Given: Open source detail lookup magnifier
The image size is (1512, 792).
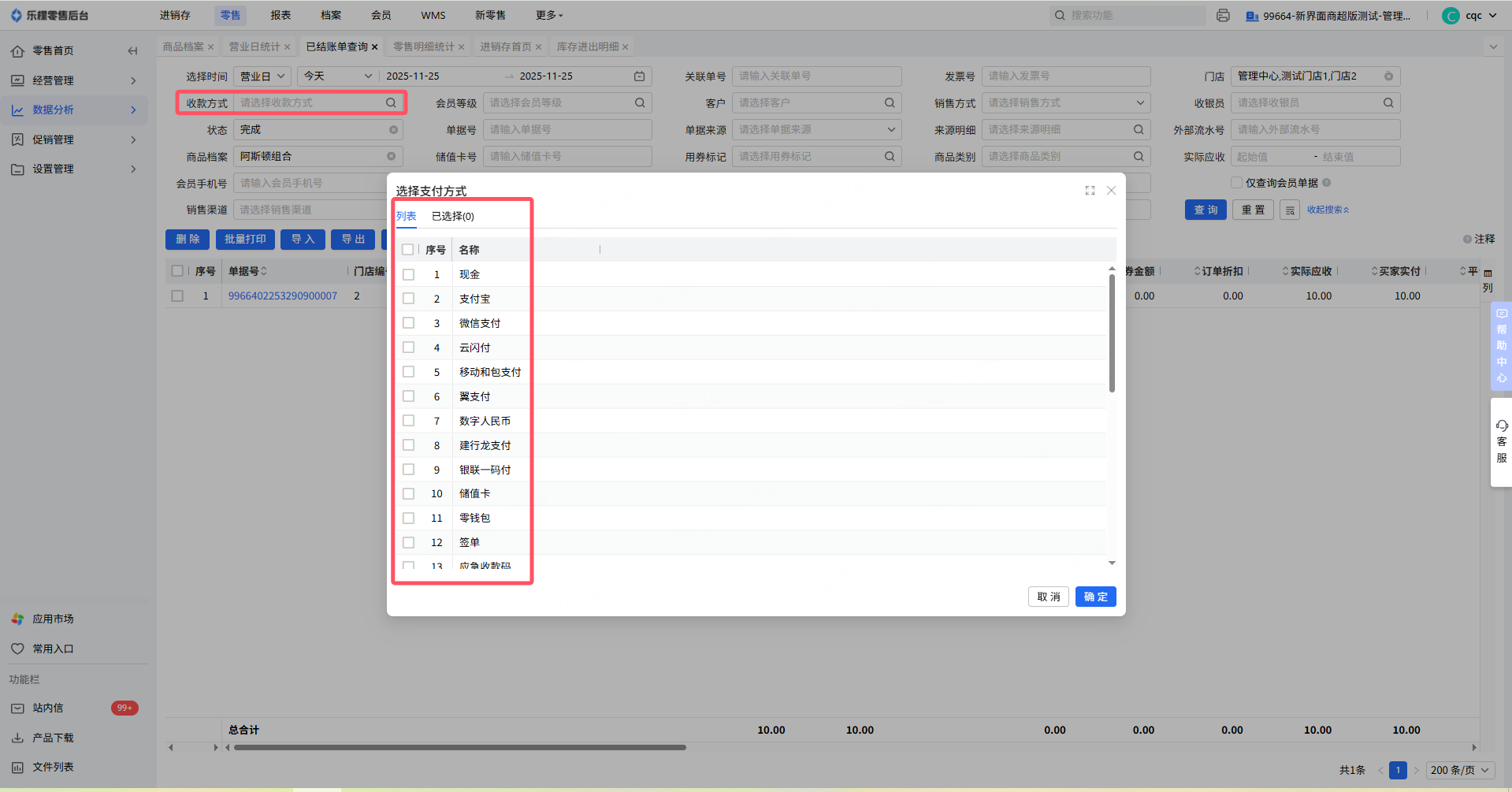Looking at the screenshot, I should point(1139,130).
